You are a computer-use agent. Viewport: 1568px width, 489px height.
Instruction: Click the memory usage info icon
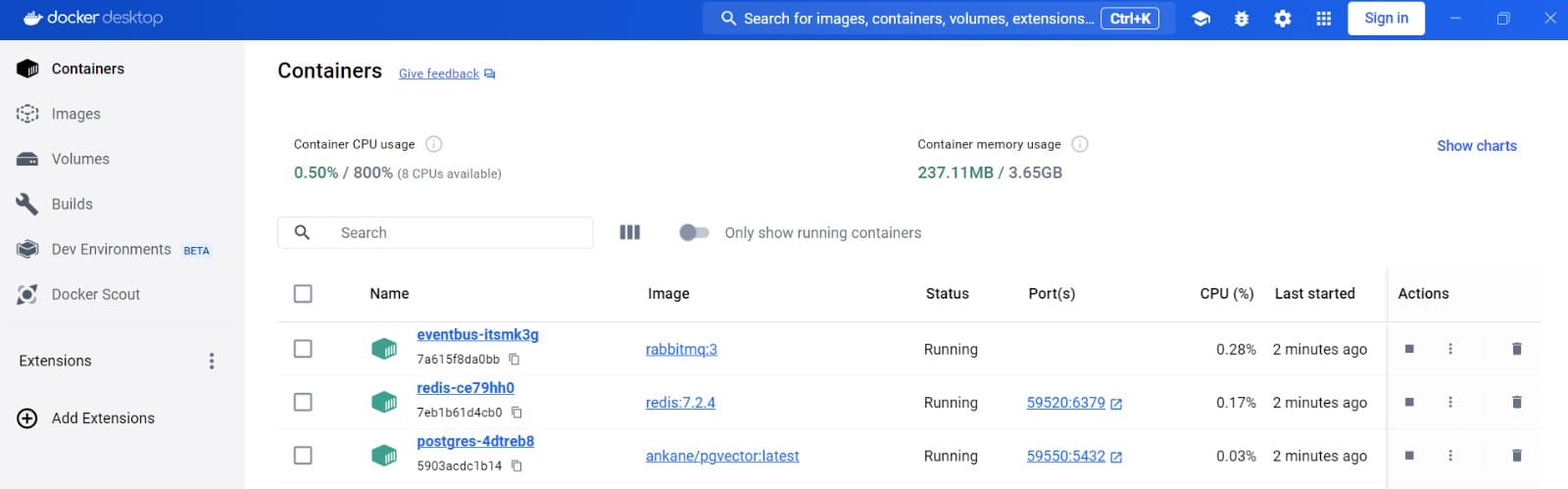coord(1080,144)
